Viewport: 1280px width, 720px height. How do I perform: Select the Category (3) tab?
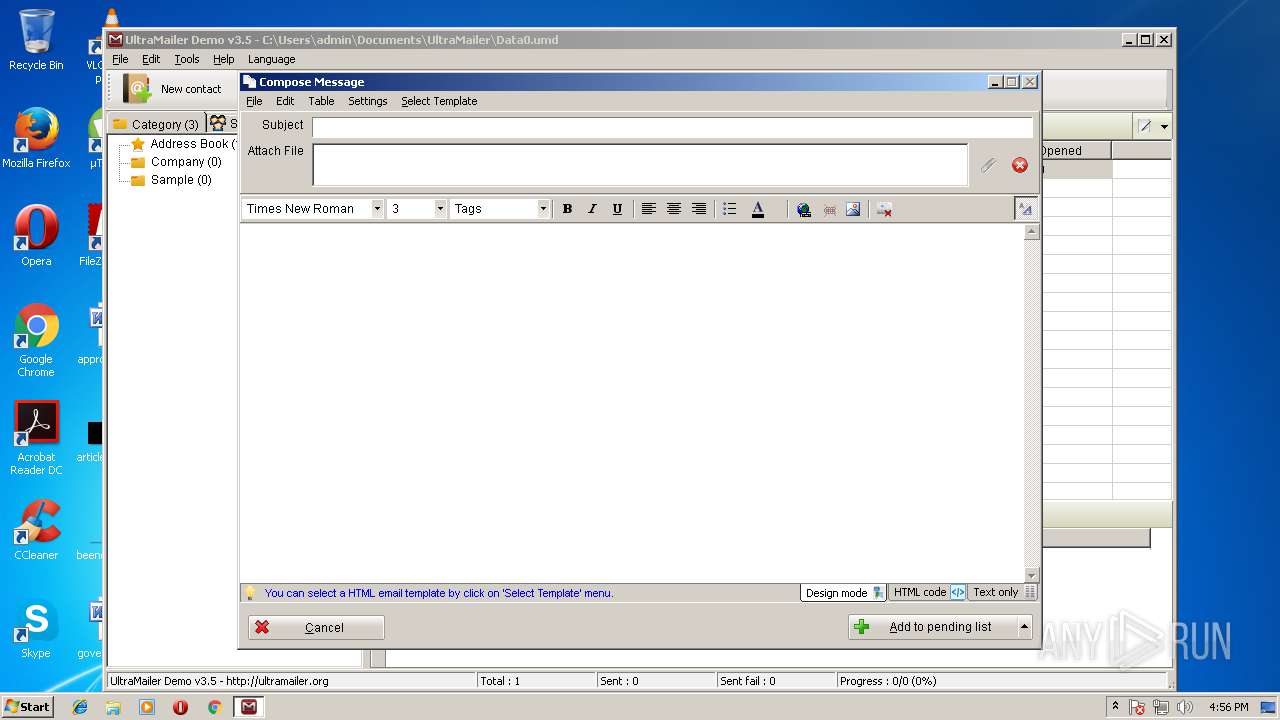pos(156,124)
